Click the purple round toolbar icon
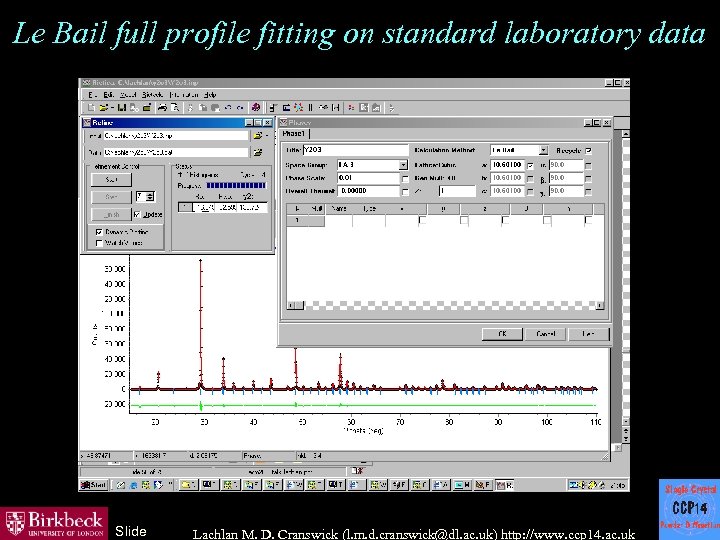This screenshot has height=540, width=720. [256, 107]
